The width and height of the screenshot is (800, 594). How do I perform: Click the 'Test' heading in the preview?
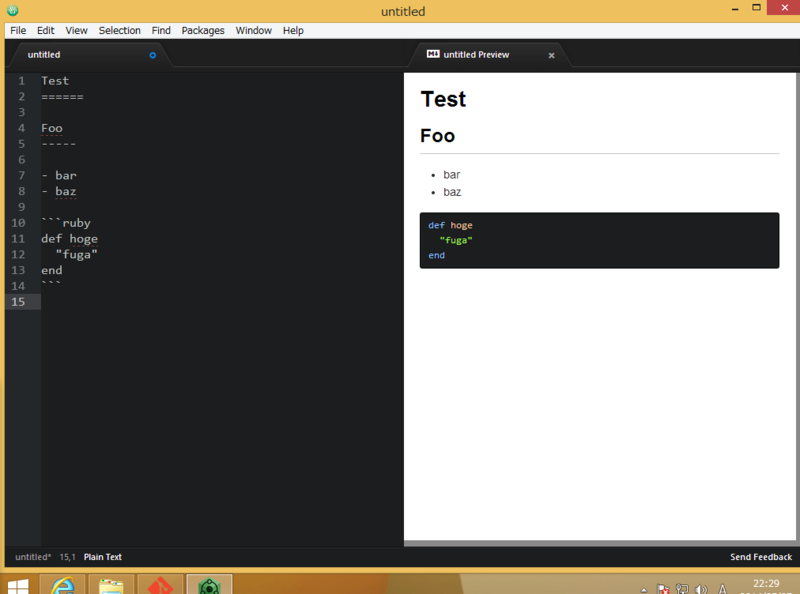443,99
